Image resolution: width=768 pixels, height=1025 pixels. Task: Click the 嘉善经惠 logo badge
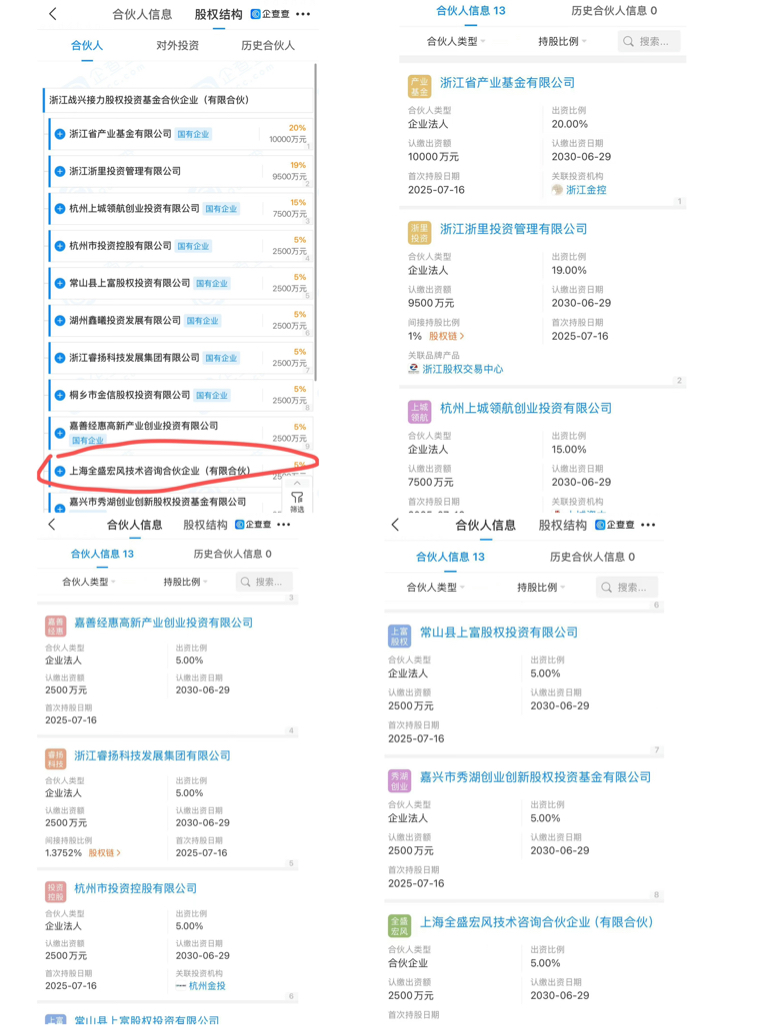click(x=56, y=626)
